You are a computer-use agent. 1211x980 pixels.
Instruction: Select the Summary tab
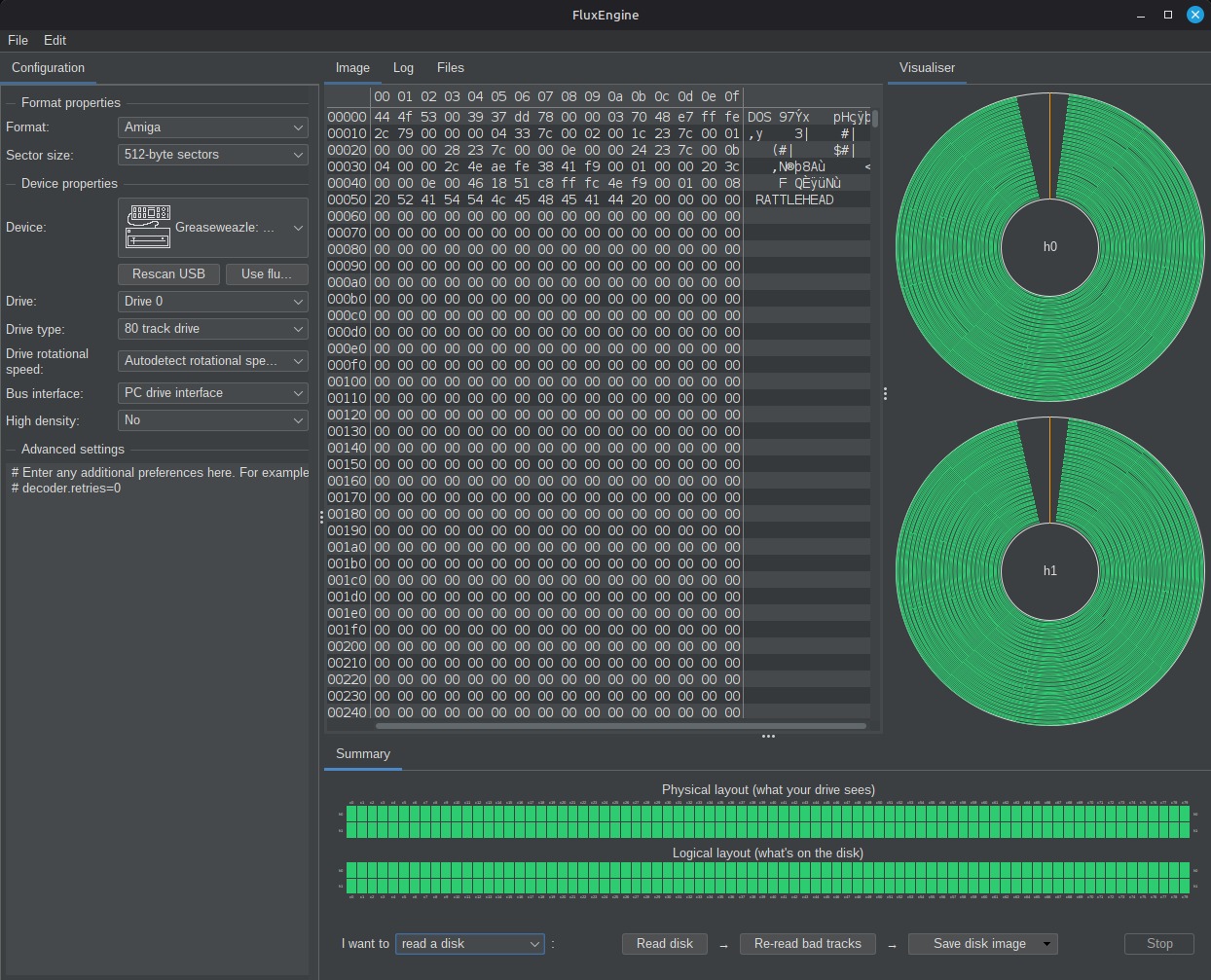tap(362, 754)
